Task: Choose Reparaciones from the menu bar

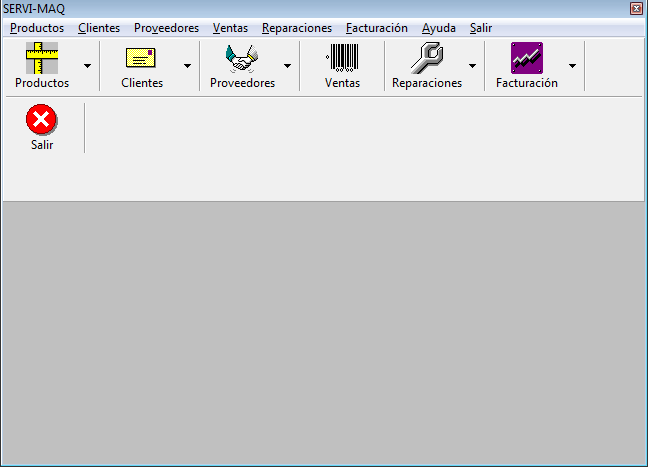Action: pos(297,28)
